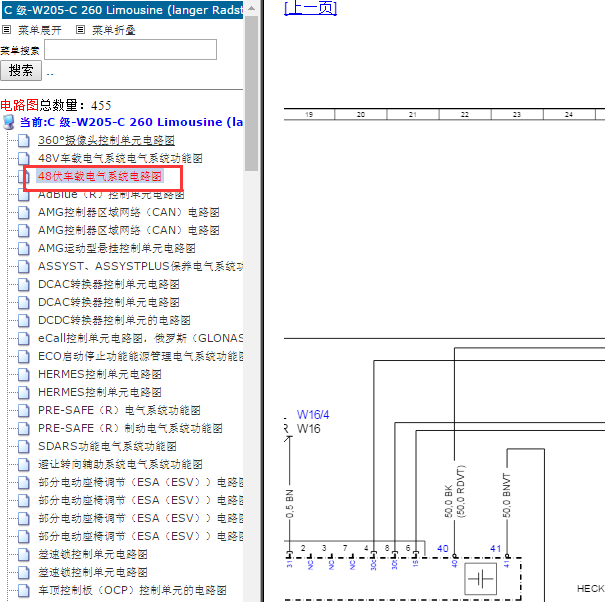Select the 当前:C 级-W205-C 260 Limousine root node
Image resolution: width=605 pixels, height=602 pixels.
(131, 122)
